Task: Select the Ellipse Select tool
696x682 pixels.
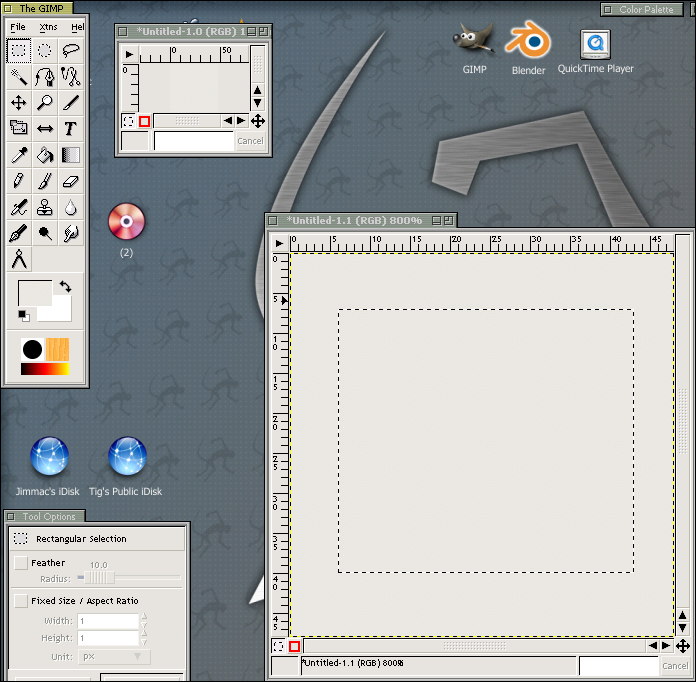Action: point(45,49)
